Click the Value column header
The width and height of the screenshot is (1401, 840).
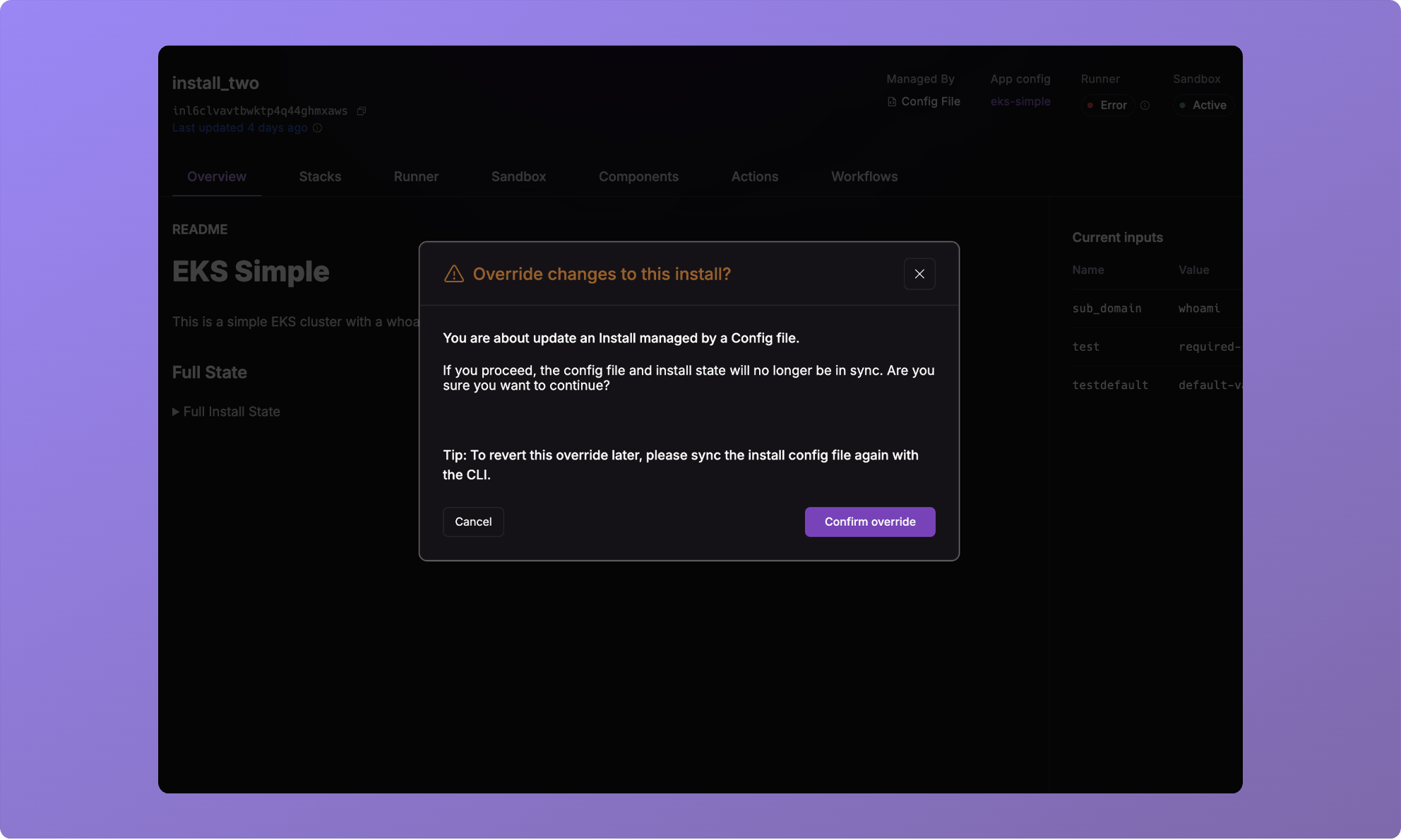pos(1193,270)
